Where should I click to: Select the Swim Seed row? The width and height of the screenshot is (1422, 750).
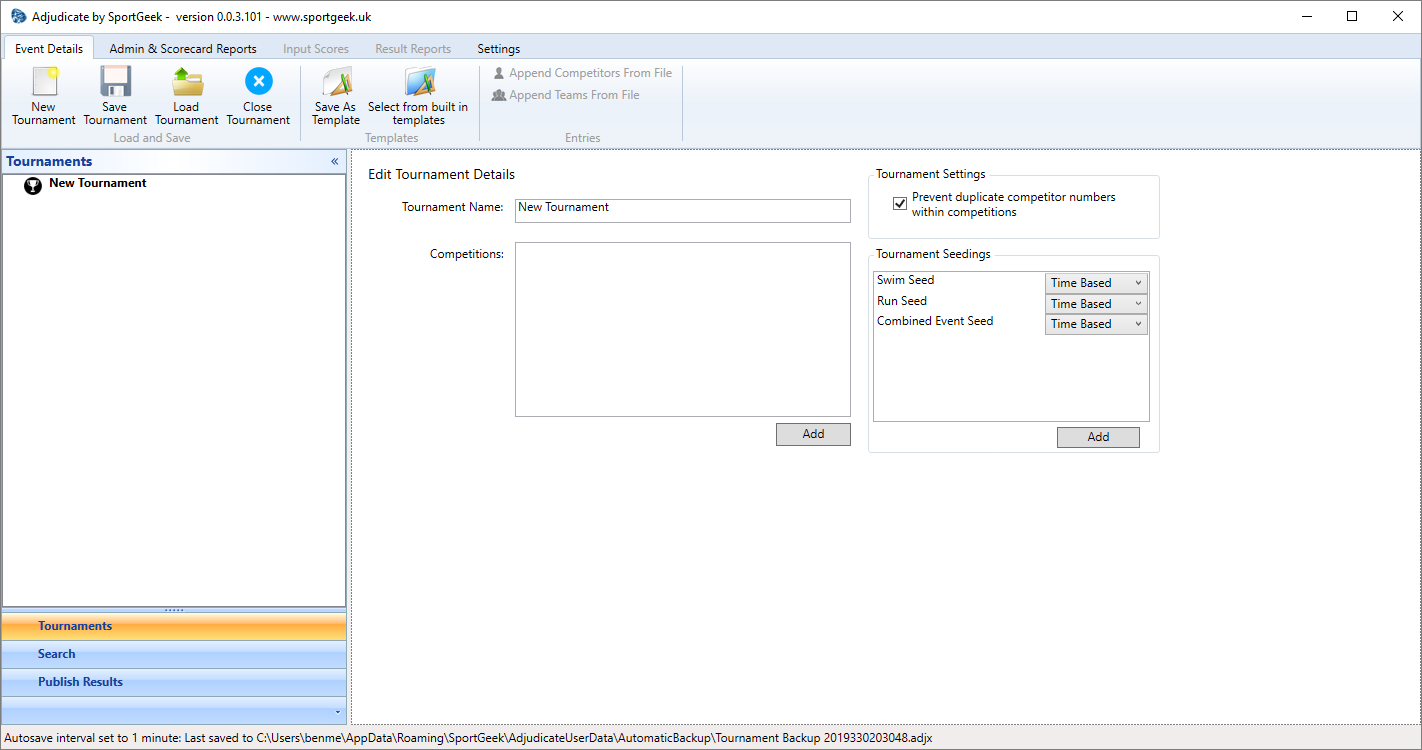click(x=1011, y=282)
